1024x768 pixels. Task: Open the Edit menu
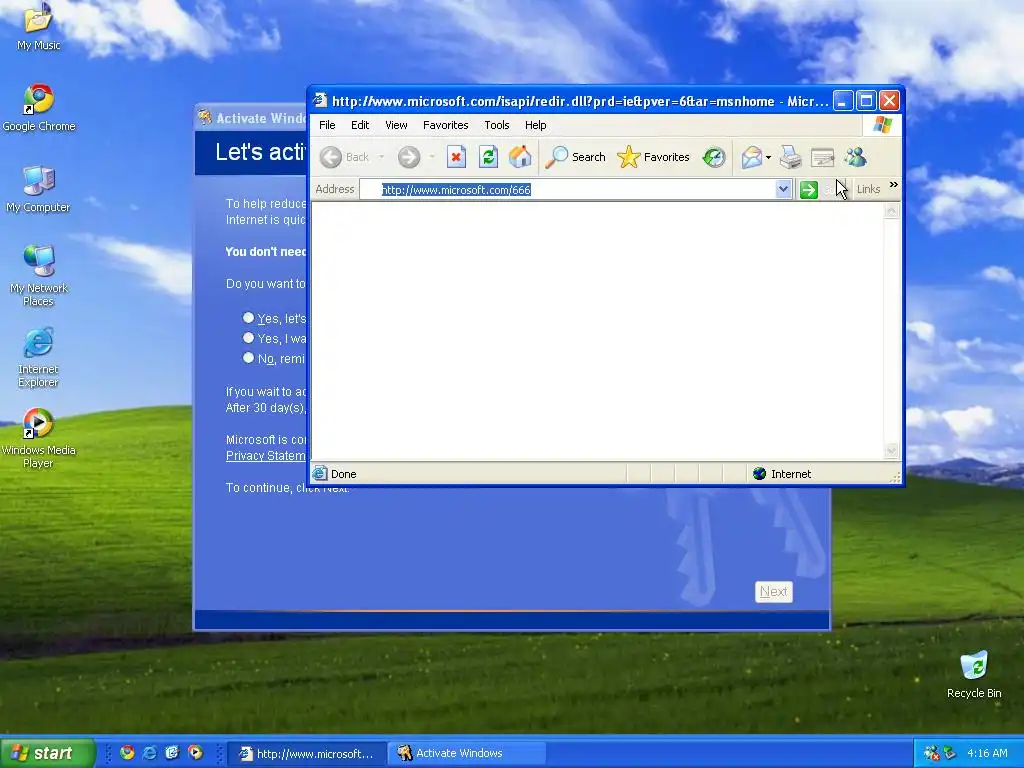(360, 125)
